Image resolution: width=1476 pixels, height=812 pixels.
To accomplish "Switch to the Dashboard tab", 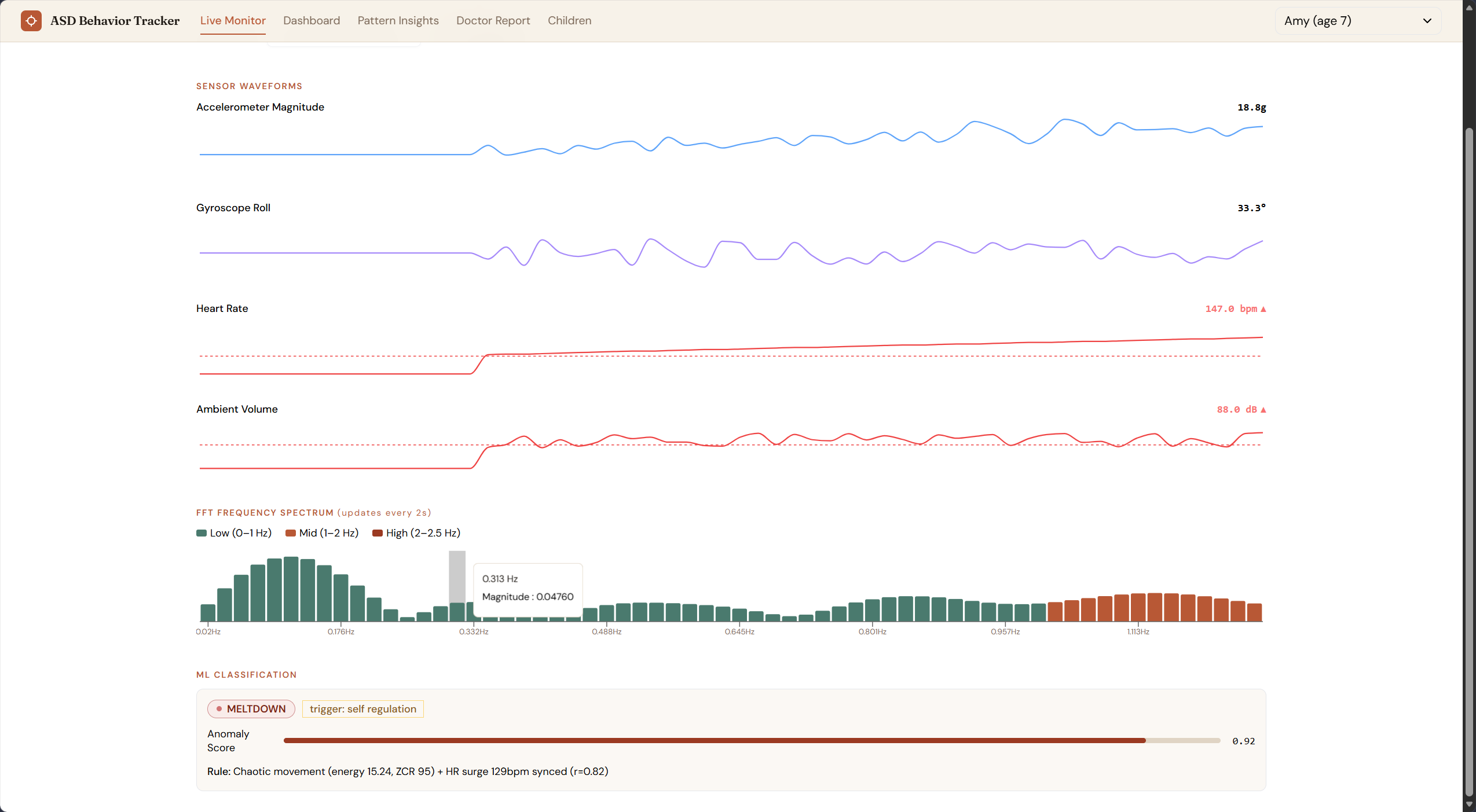I will click(x=312, y=21).
